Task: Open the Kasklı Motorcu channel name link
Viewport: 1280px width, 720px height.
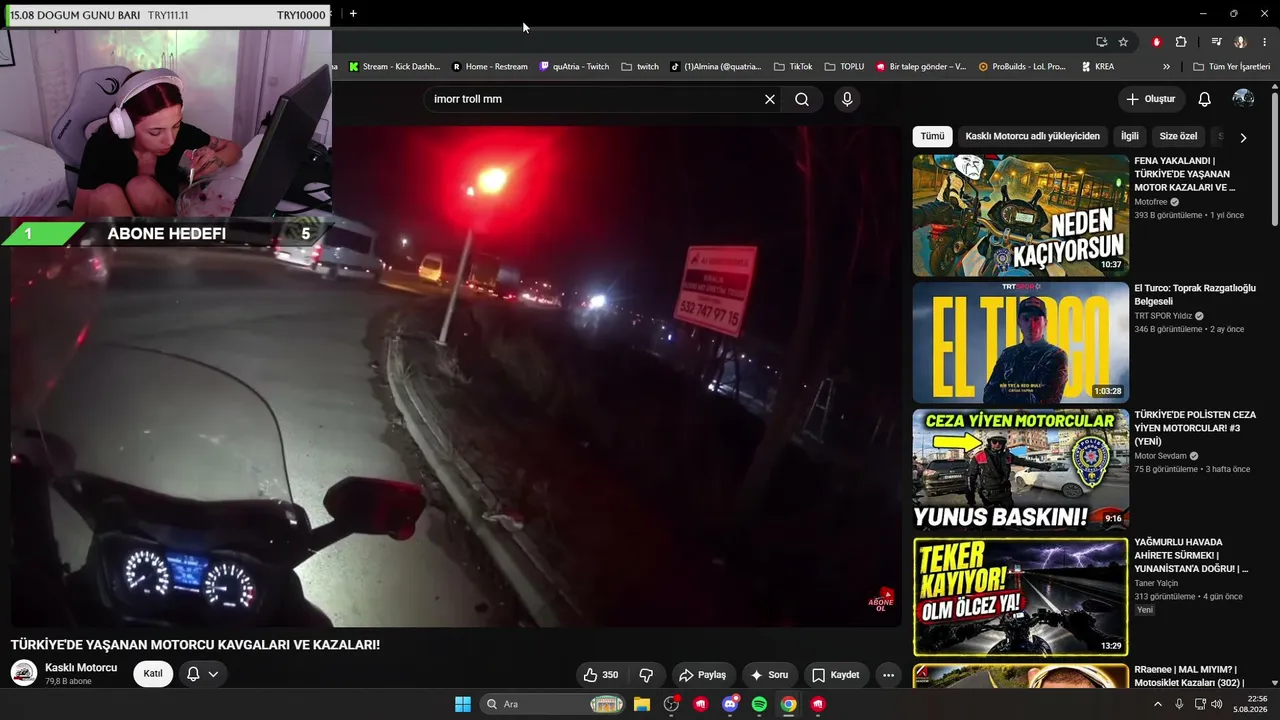Action: coord(81,668)
